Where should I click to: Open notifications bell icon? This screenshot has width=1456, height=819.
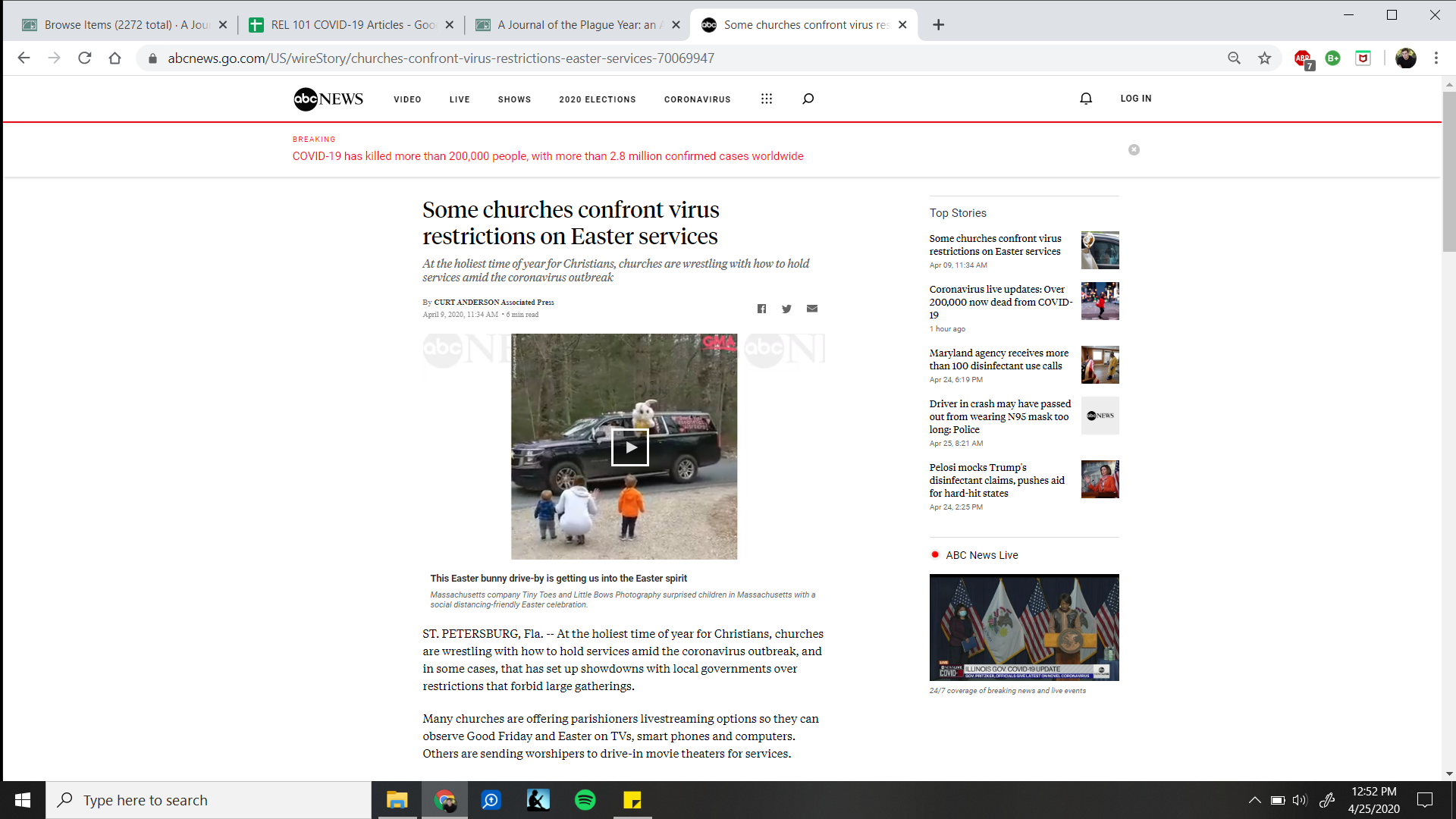[1086, 99]
